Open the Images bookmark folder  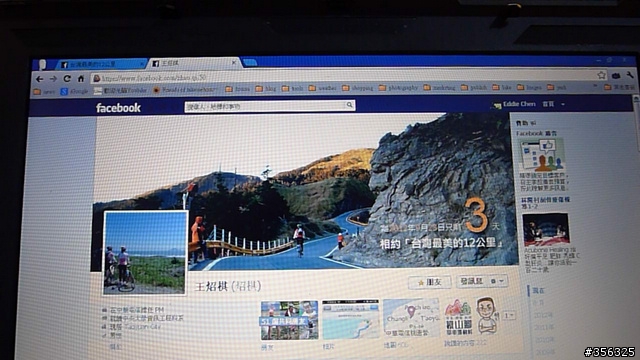529,87
